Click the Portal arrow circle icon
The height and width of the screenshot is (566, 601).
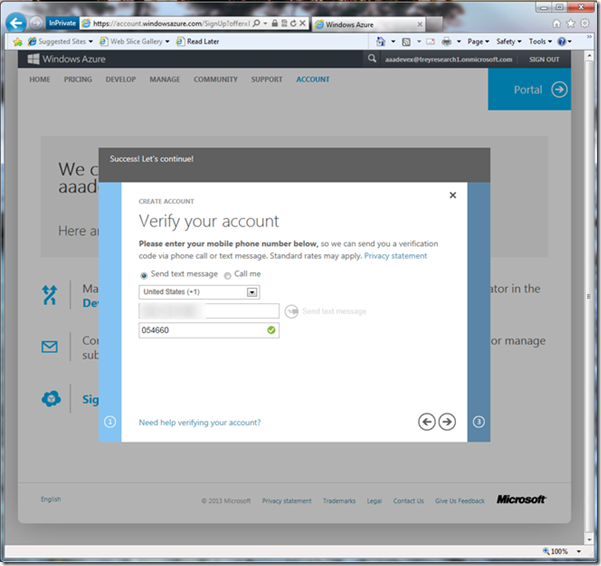click(x=559, y=90)
